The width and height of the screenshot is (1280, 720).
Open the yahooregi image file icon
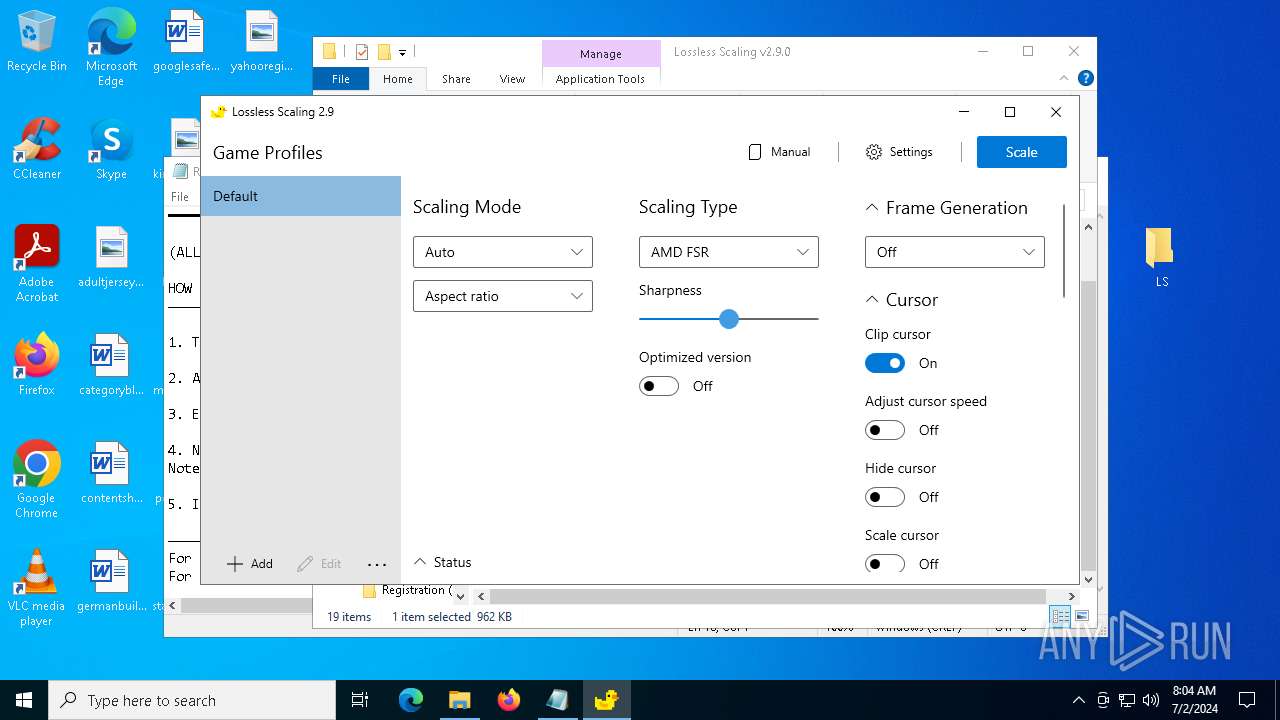point(261,42)
